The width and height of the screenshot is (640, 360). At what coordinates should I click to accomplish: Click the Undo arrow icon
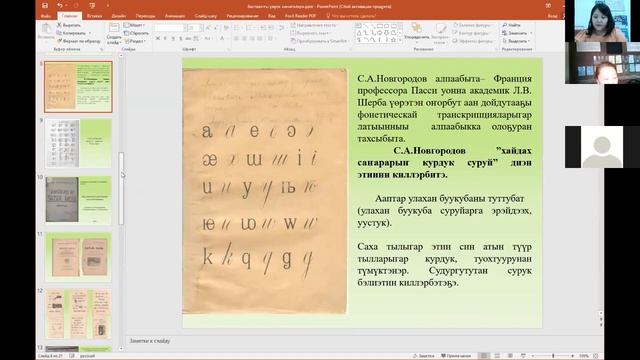pyautogui.click(x=60, y=6)
